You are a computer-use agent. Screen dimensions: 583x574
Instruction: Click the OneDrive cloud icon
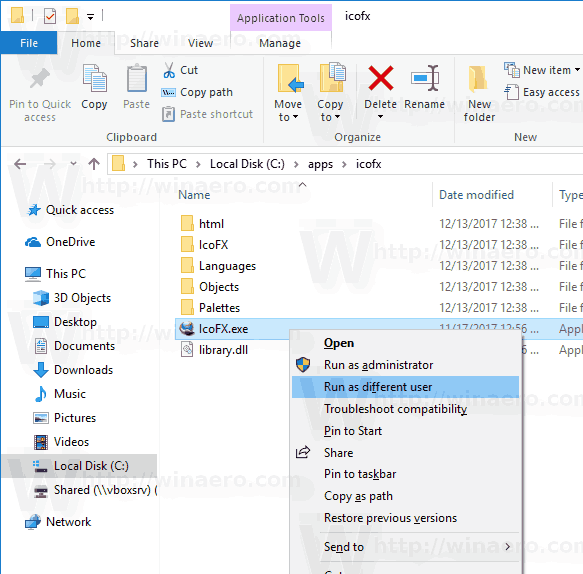pyautogui.click(x=33, y=242)
